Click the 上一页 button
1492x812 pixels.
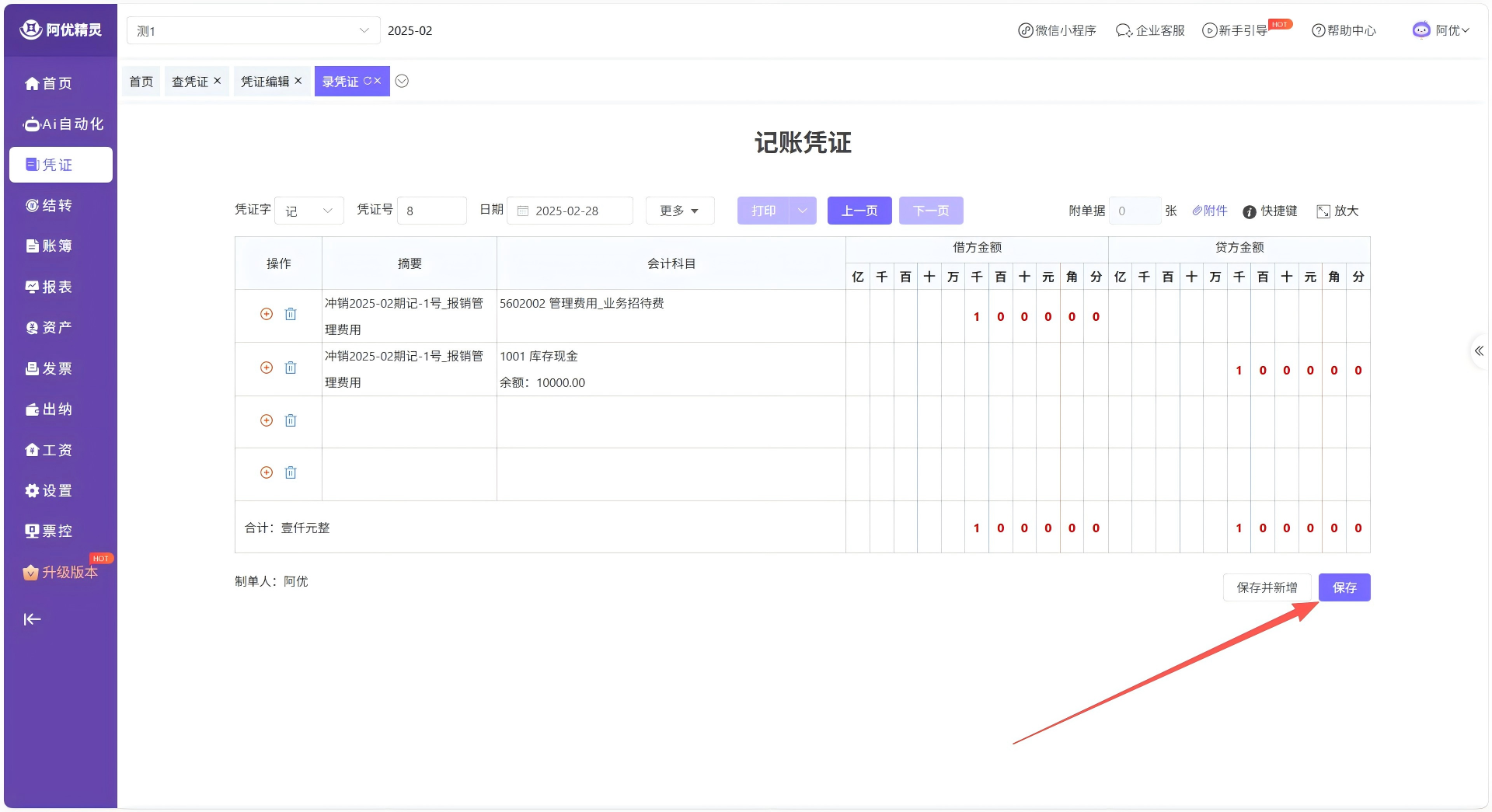click(x=859, y=211)
